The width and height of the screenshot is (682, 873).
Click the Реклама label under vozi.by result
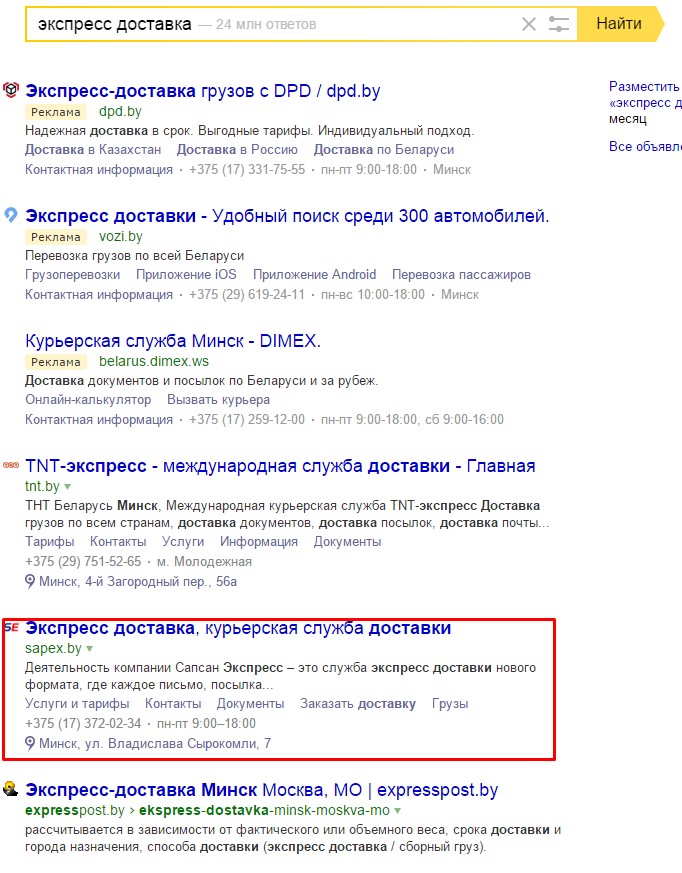(56, 237)
